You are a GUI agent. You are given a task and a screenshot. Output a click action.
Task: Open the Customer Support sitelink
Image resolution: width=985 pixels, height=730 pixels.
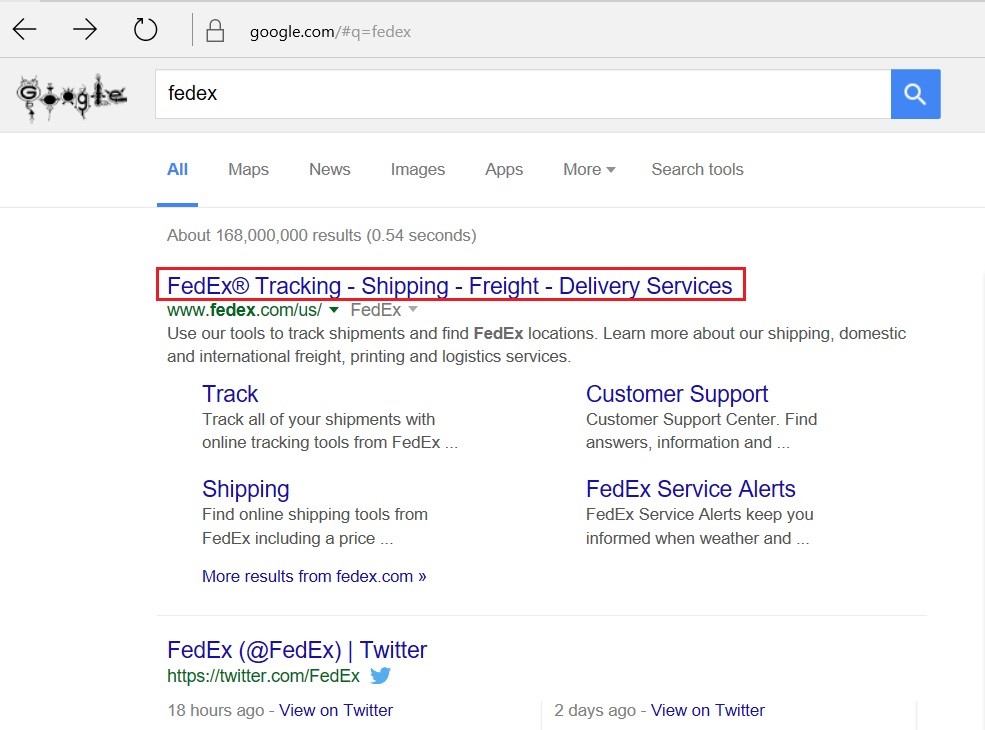click(x=676, y=394)
